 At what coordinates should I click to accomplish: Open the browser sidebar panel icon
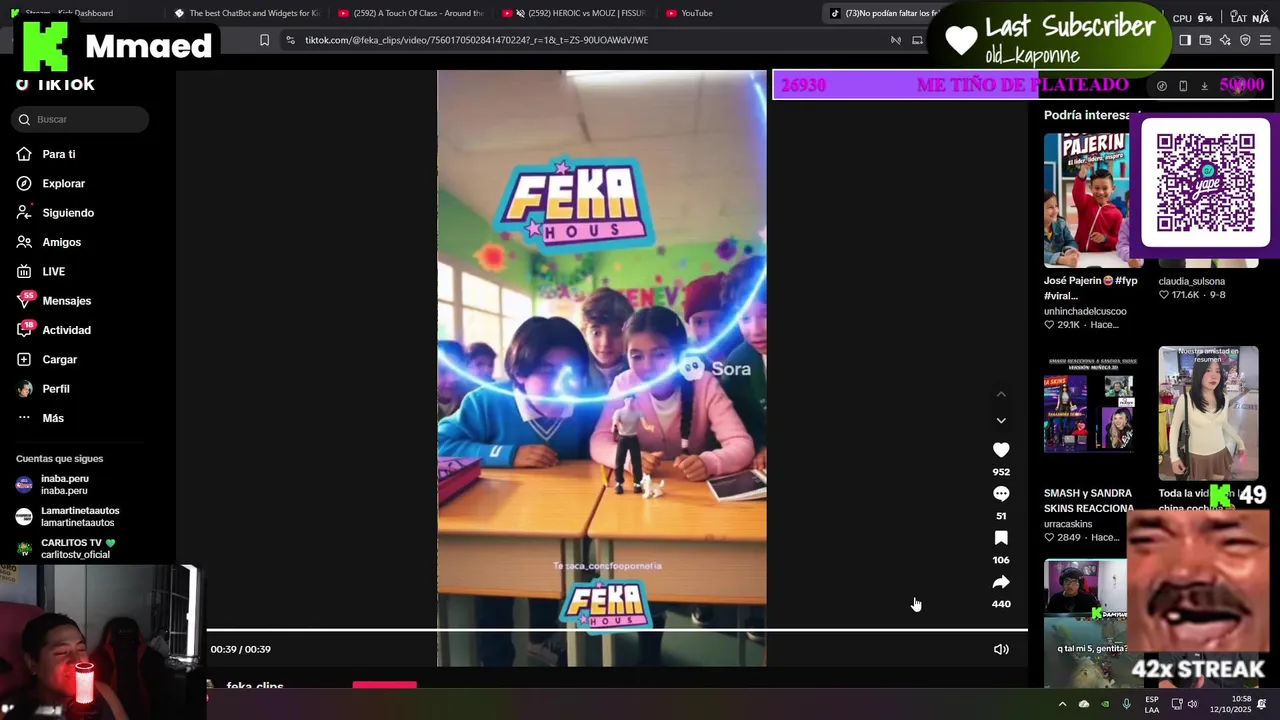[x=1185, y=40]
